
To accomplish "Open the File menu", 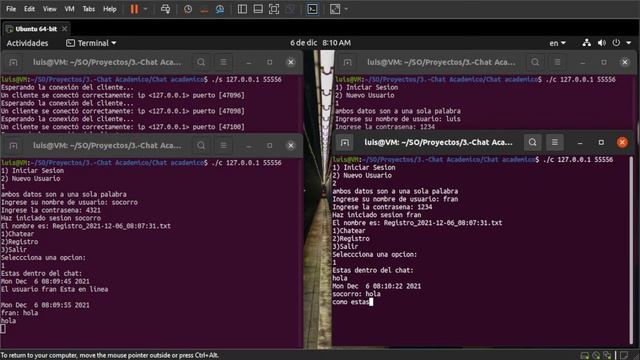I will click(11, 9).
